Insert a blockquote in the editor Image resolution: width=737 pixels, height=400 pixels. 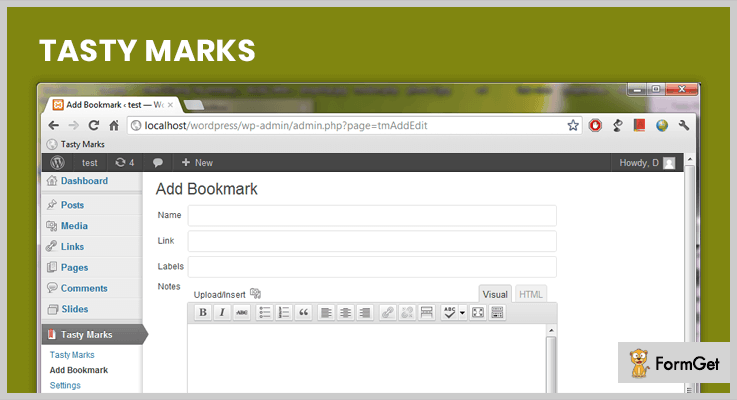tap(304, 313)
